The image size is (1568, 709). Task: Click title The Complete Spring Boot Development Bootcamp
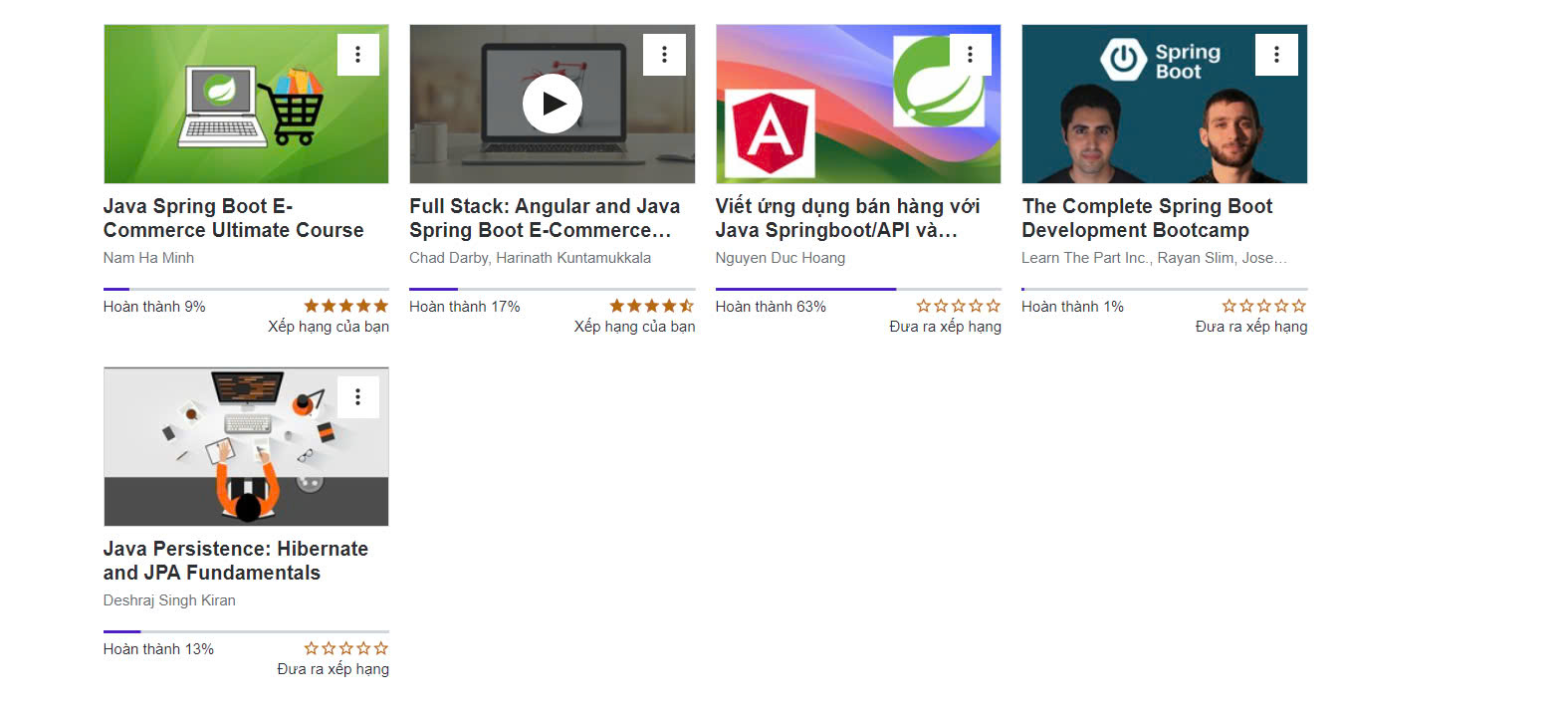click(x=1147, y=218)
